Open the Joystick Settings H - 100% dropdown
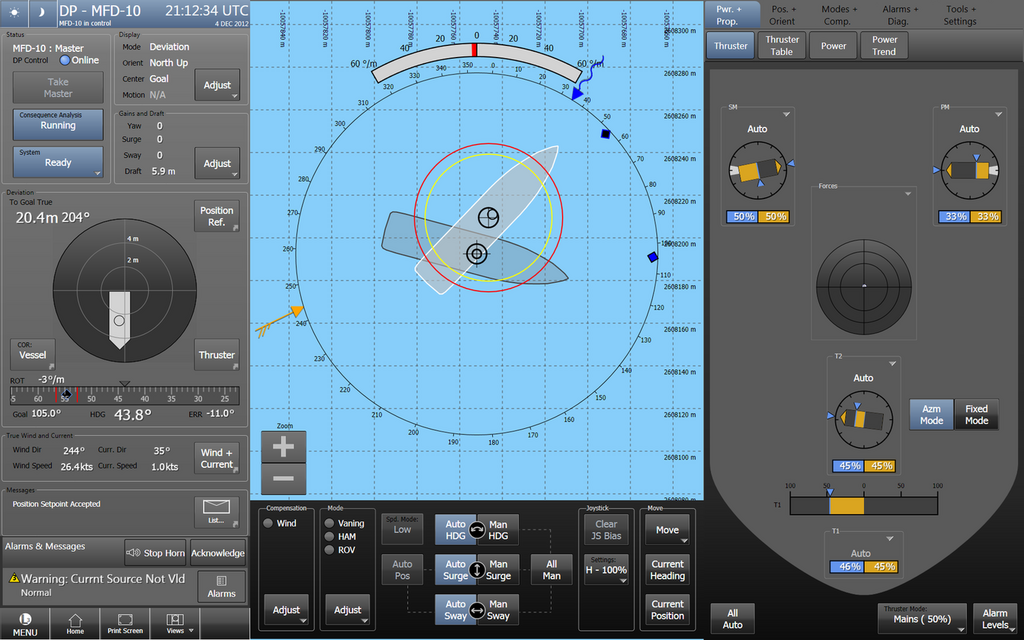Image resolution: width=1024 pixels, height=640 pixels. pyautogui.click(x=606, y=569)
